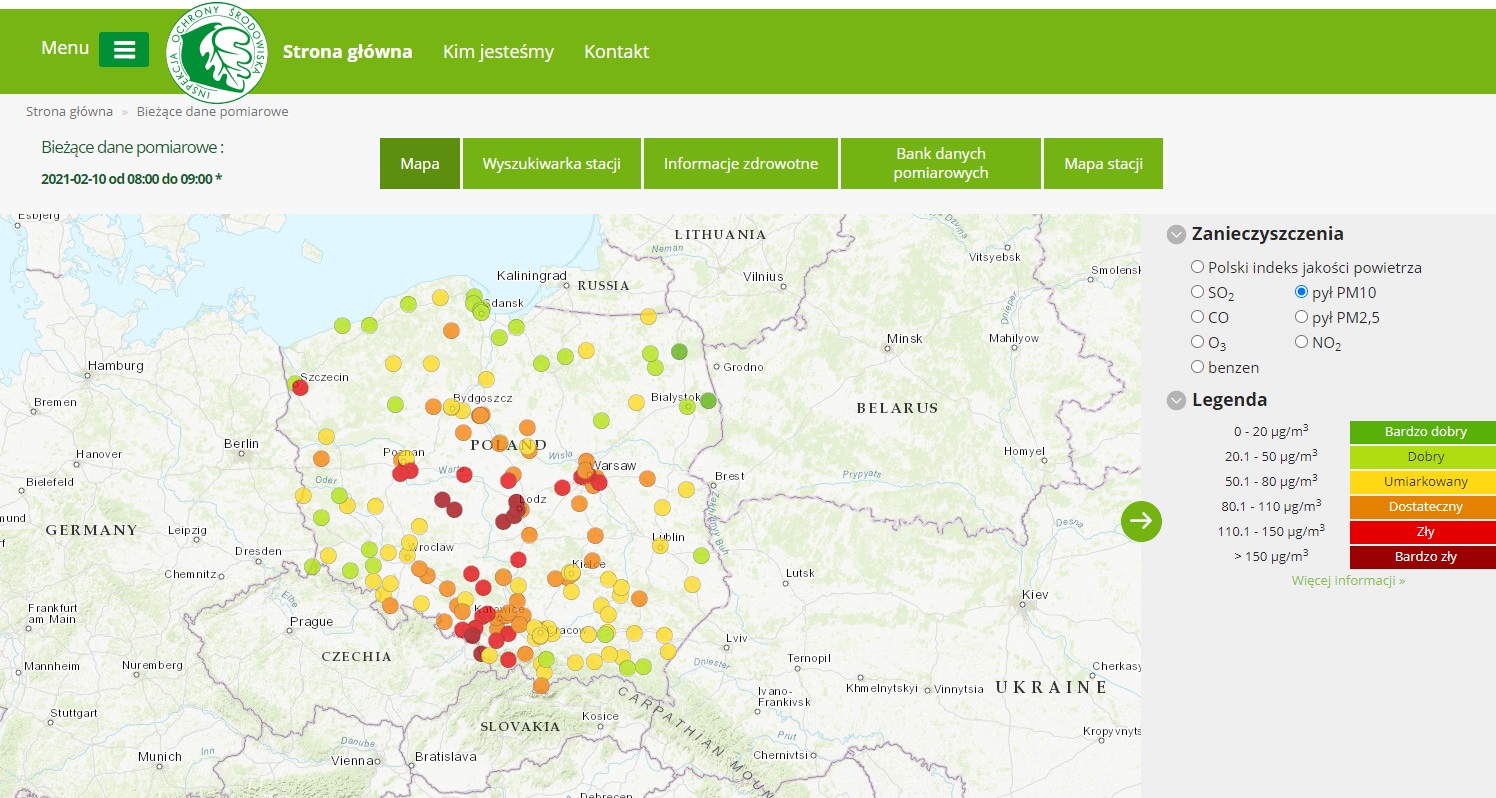This screenshot has height=798, width=1496.
Task: Select the O3 pollutant radio button
Action: [1197, 342]
